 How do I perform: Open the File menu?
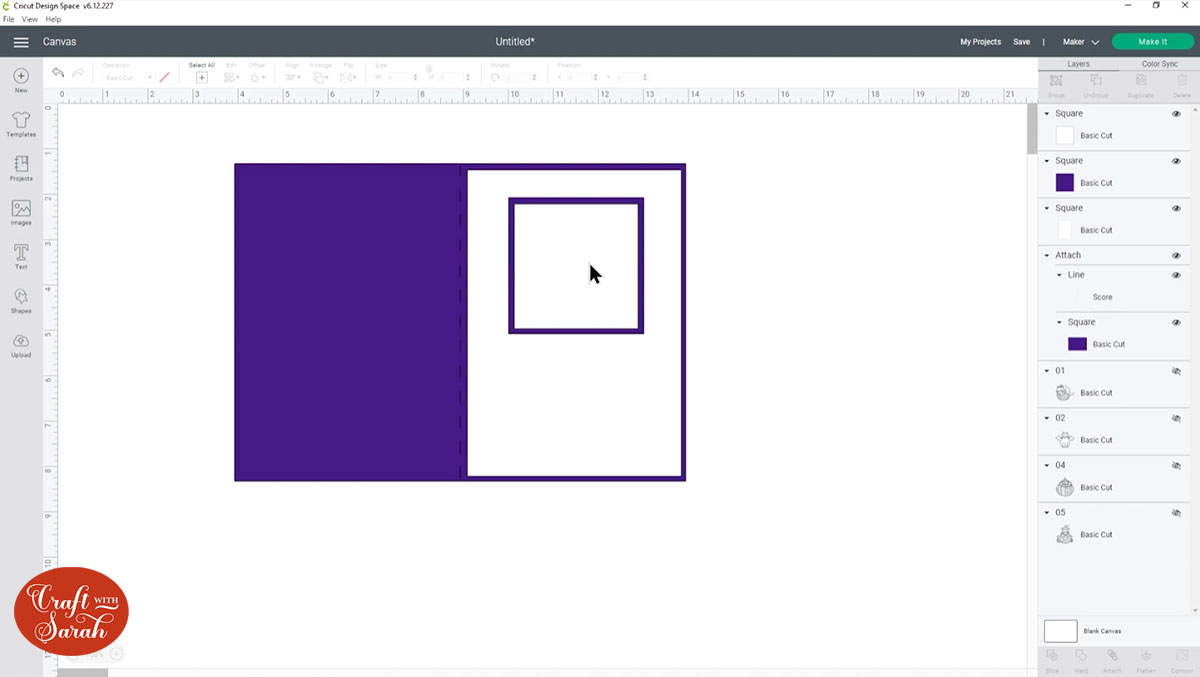(x=8, y=19)
